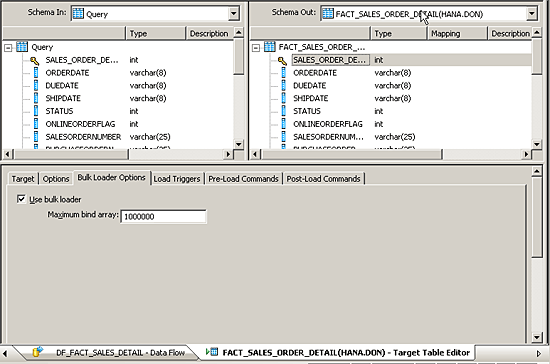This screenshot has height=364, width=550.
Task: Click the column icon beside ONLINEORDERFLAG in Schema In
Action: (36, 123)
